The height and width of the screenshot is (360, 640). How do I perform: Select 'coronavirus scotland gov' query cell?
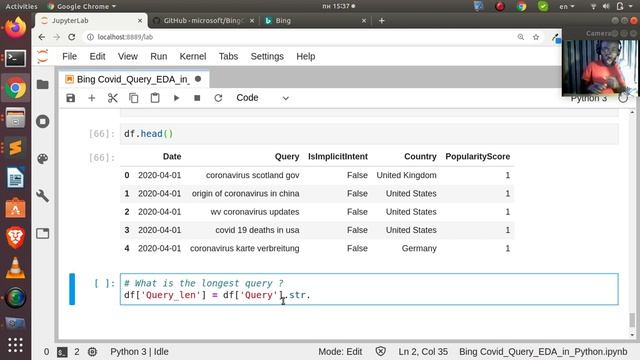tap(253, 175)
